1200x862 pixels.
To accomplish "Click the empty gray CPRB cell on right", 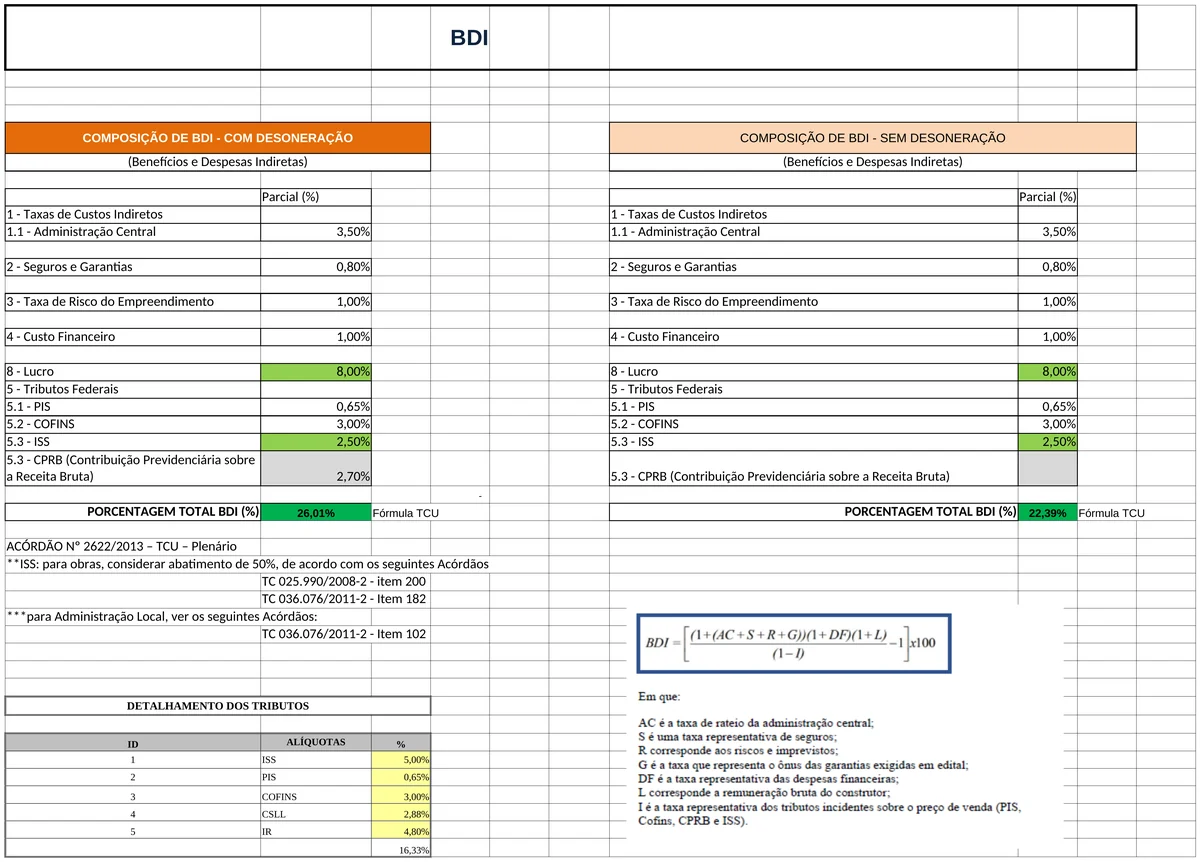I will pos(1048,468).
